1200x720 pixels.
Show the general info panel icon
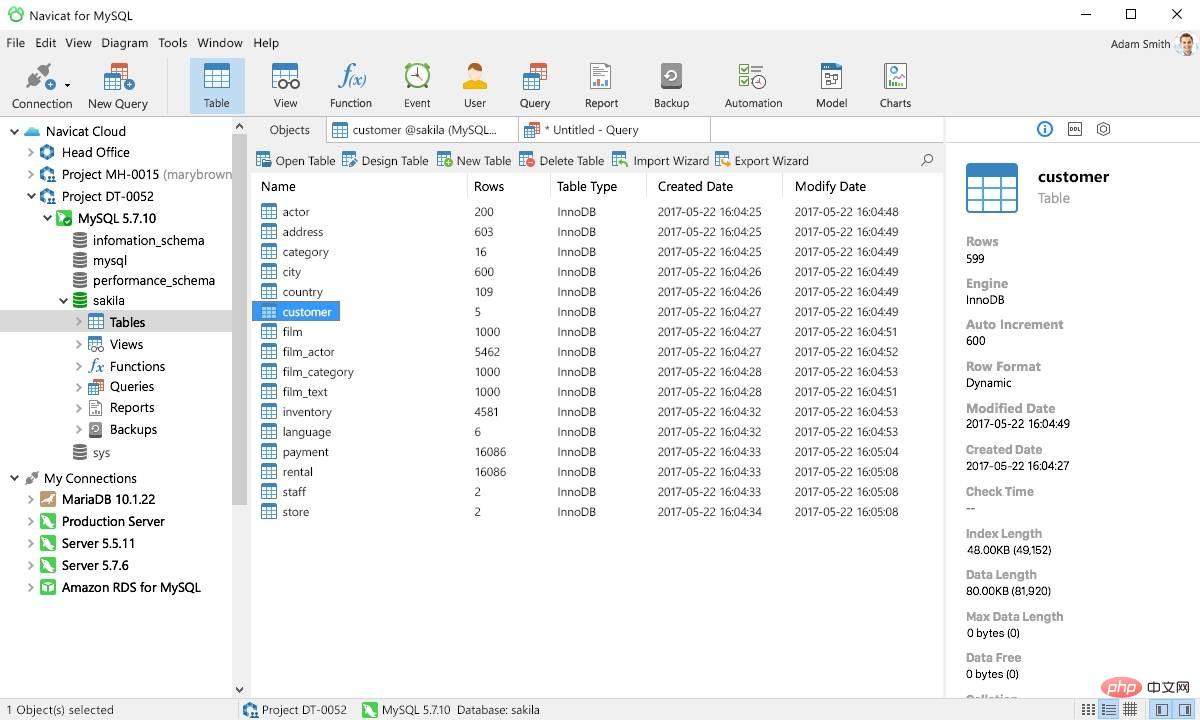pyautogui.click(x=1045, y=129)
